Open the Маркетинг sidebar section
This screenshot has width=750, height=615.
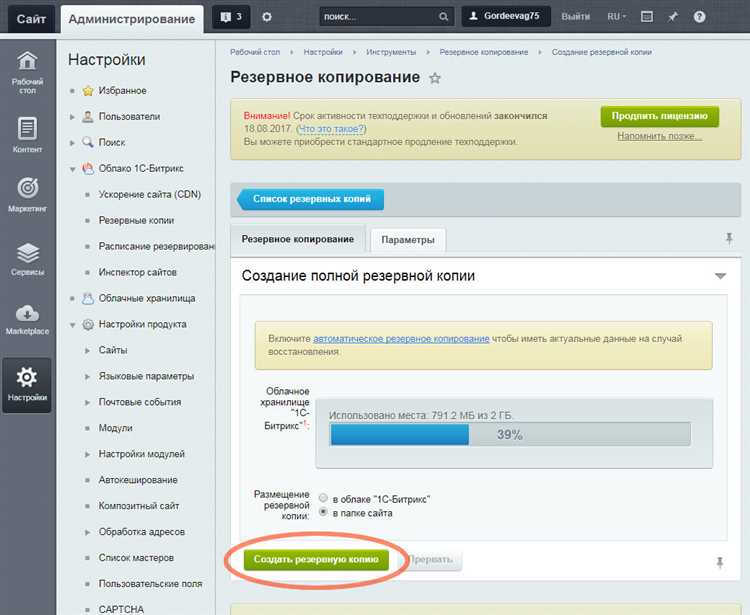tap(27, 195)
